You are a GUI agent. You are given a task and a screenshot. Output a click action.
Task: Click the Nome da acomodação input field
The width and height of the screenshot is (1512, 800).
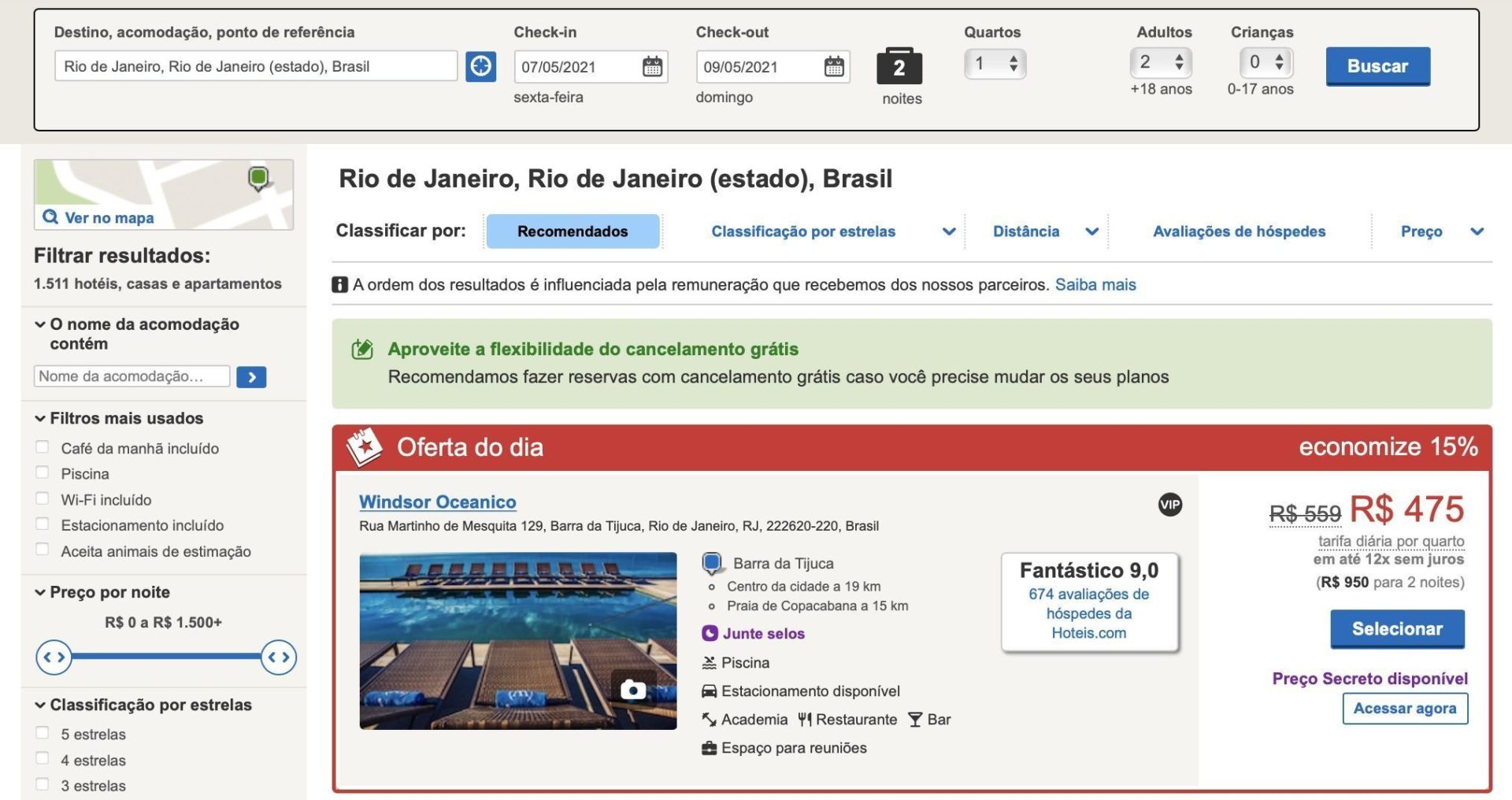(x=132, y=376)
